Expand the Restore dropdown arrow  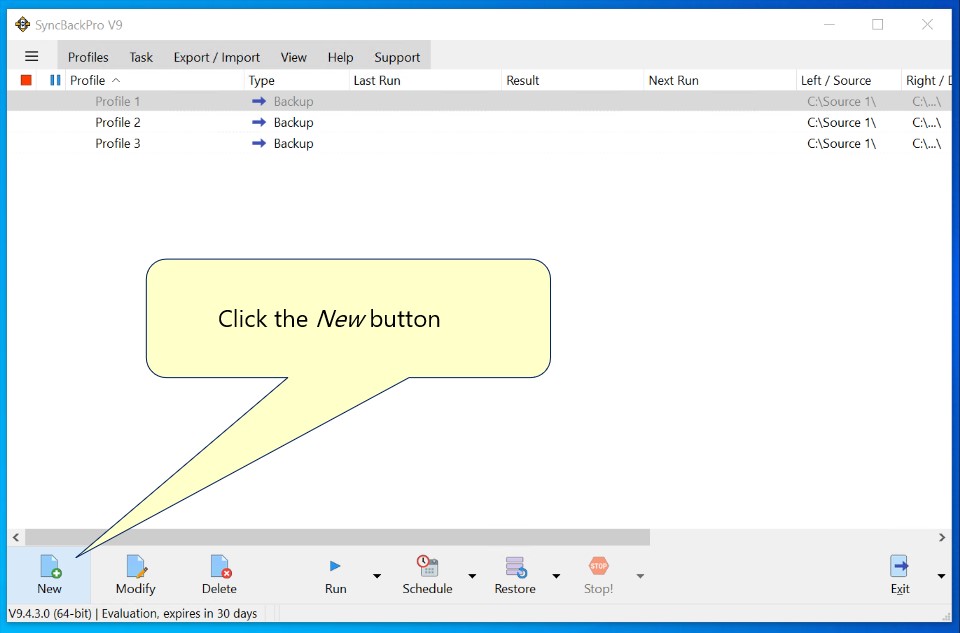(556, 576)
